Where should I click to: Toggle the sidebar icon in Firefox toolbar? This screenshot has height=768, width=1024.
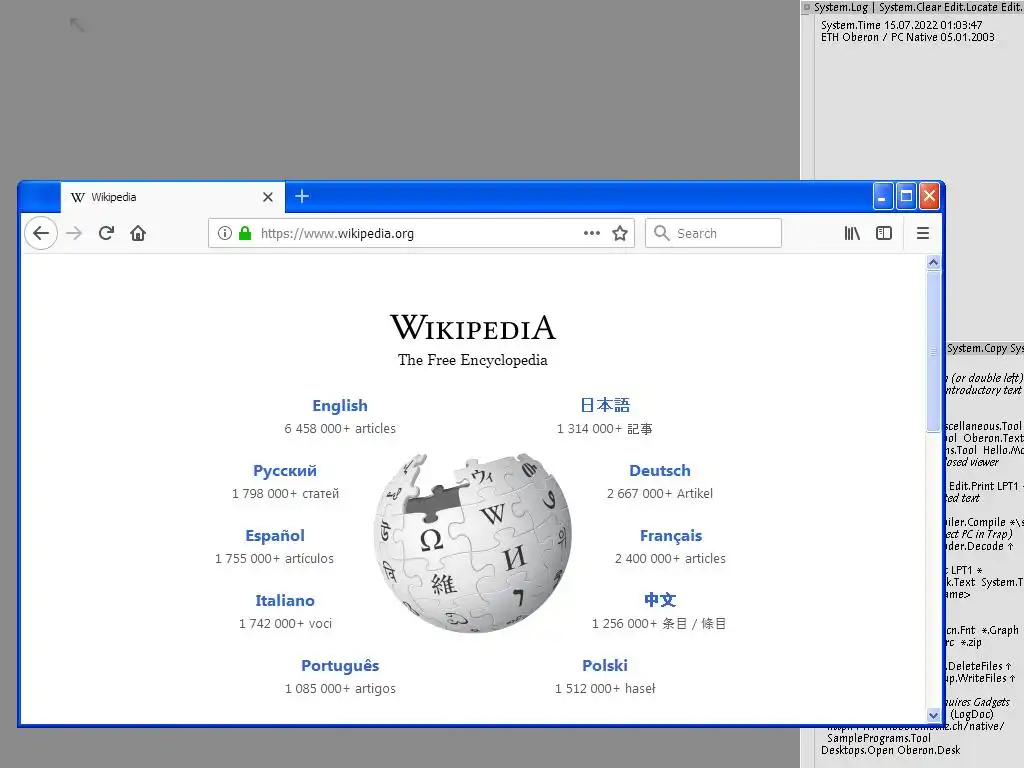(x=884, y=233)
